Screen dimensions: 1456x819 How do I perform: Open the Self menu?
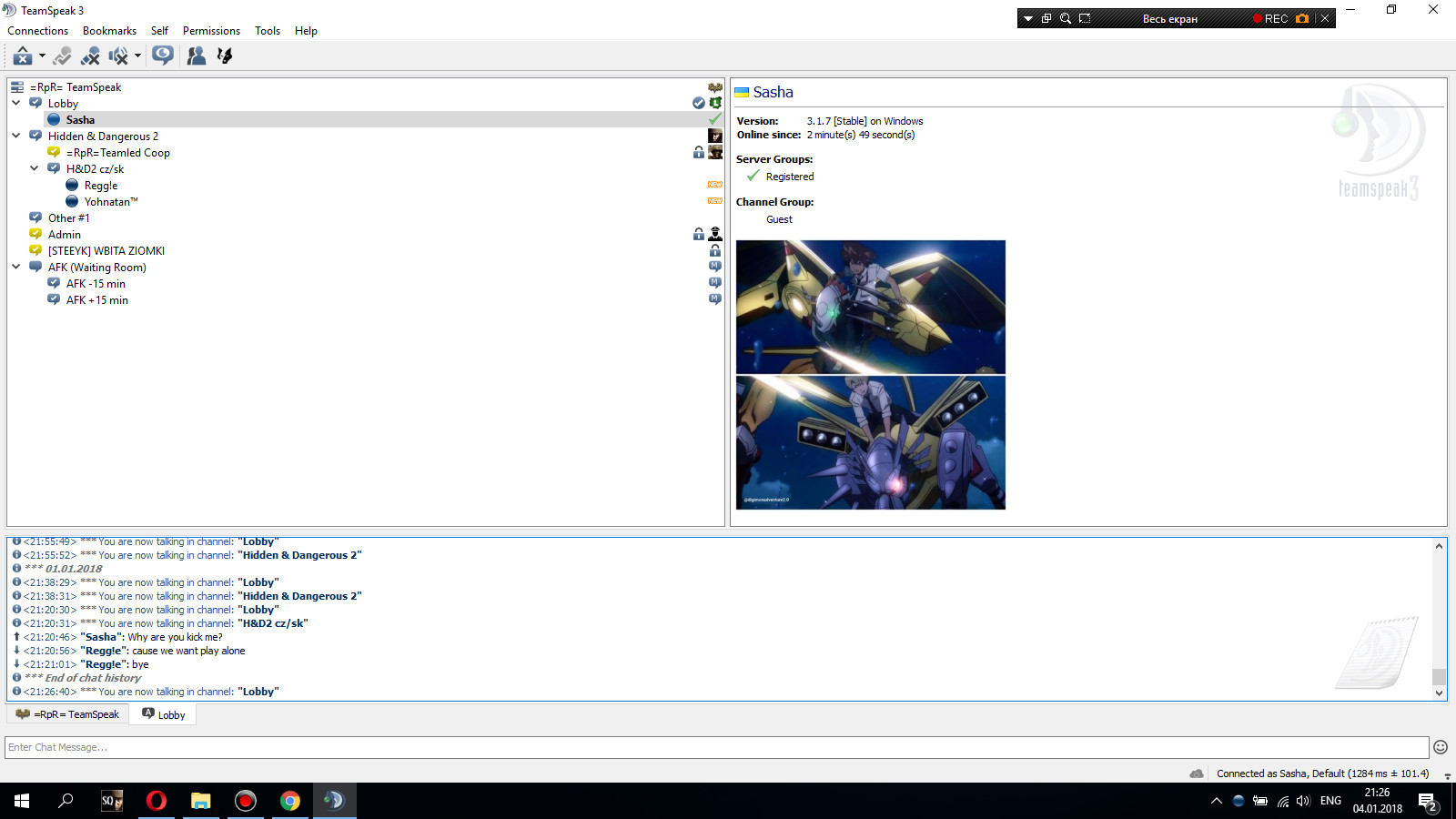pos(159,31)
